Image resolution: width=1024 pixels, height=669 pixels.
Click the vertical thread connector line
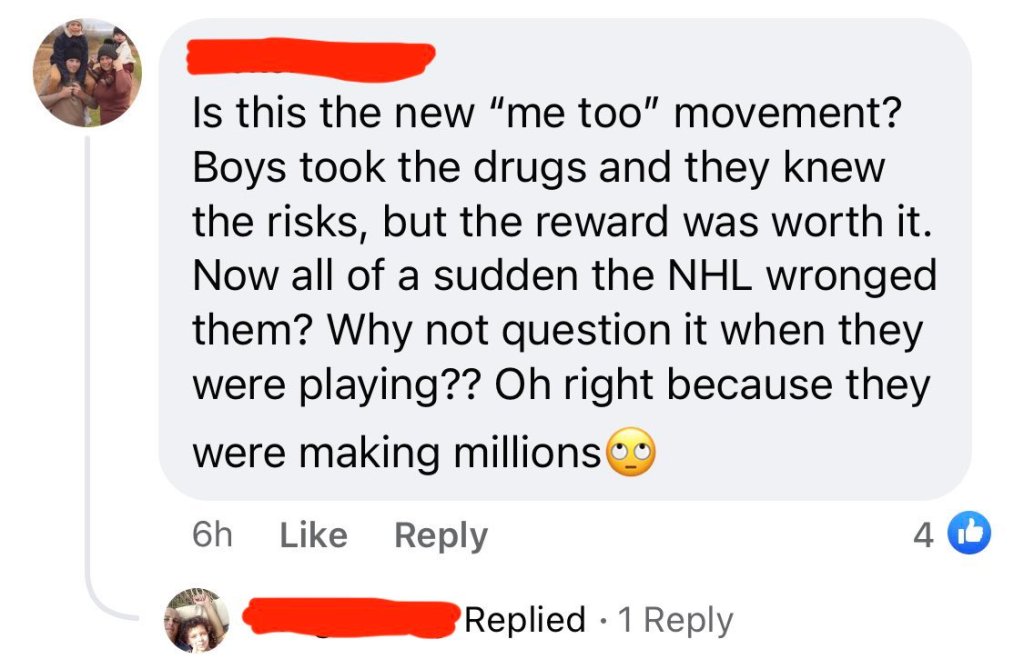(88, 359)
